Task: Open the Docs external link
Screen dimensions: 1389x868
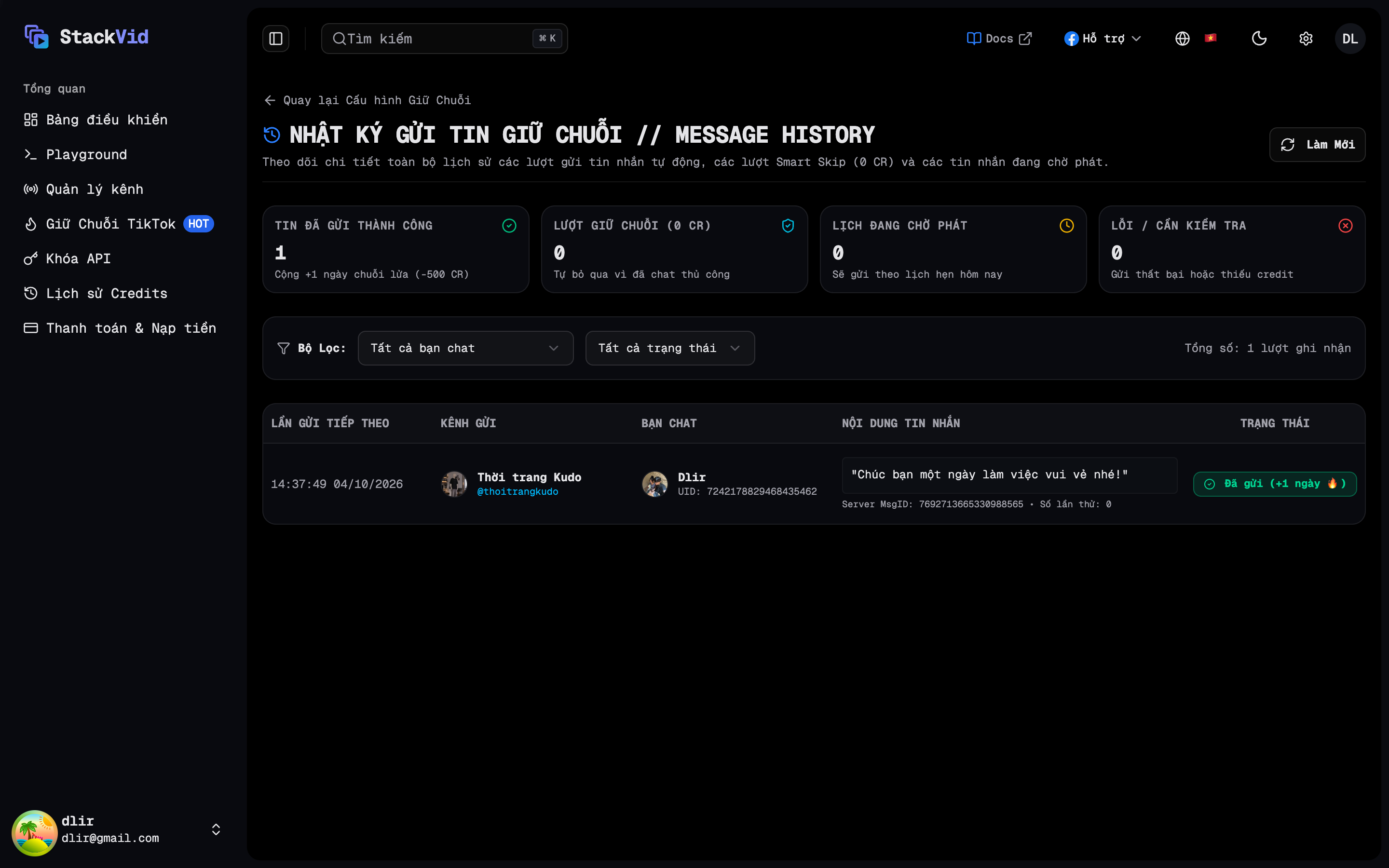Action: 999,39
